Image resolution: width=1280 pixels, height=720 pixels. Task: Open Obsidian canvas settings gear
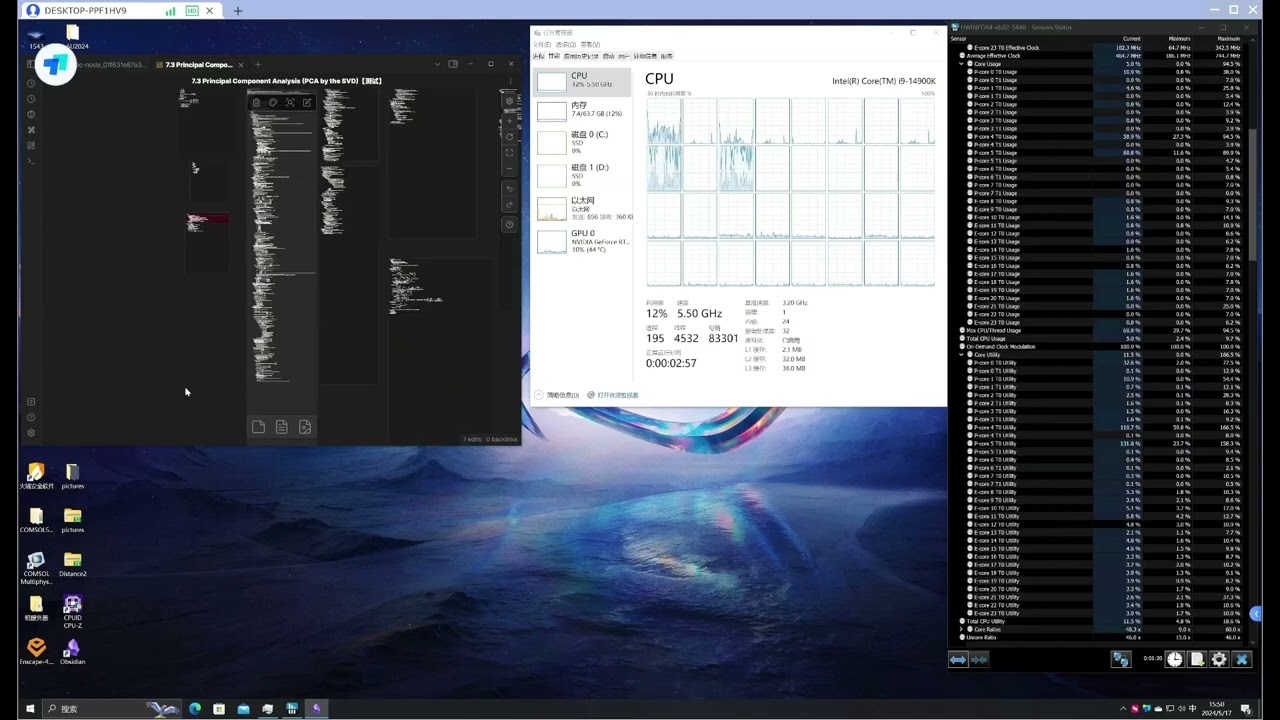509,101
